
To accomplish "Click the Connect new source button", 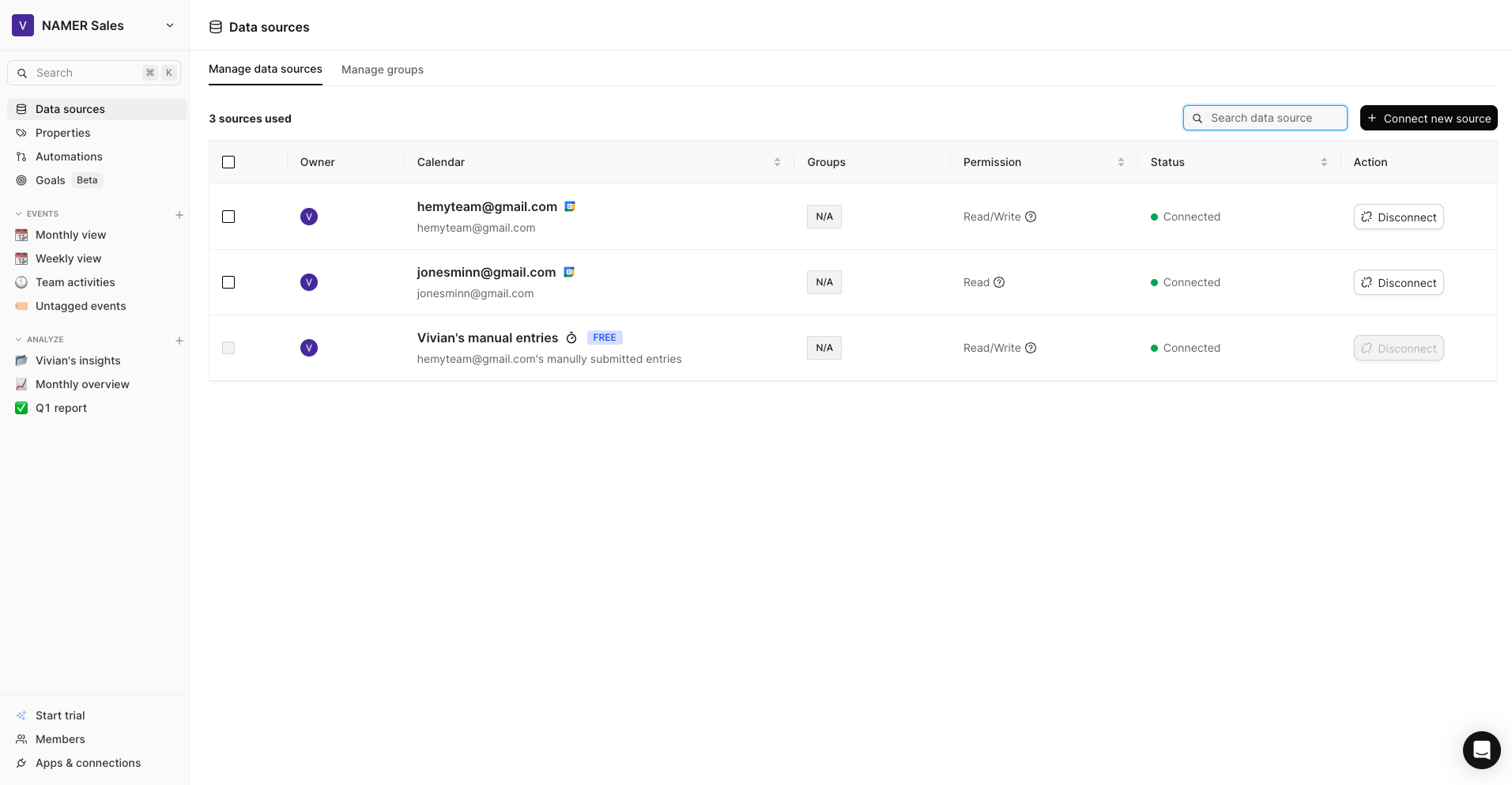I will tap(1428, 118).
